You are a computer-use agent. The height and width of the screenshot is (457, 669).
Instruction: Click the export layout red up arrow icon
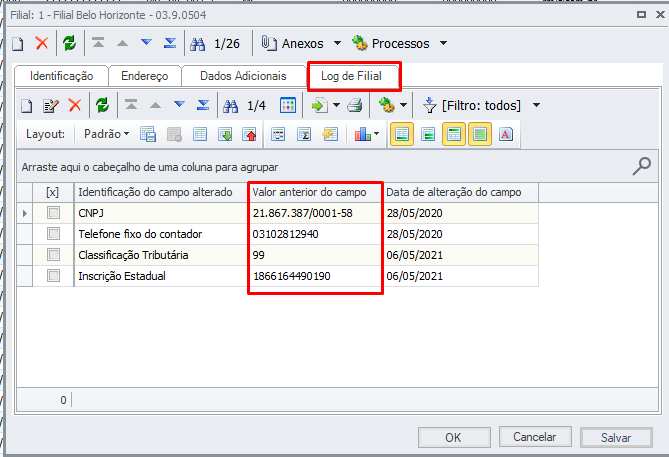click(250, 134)
